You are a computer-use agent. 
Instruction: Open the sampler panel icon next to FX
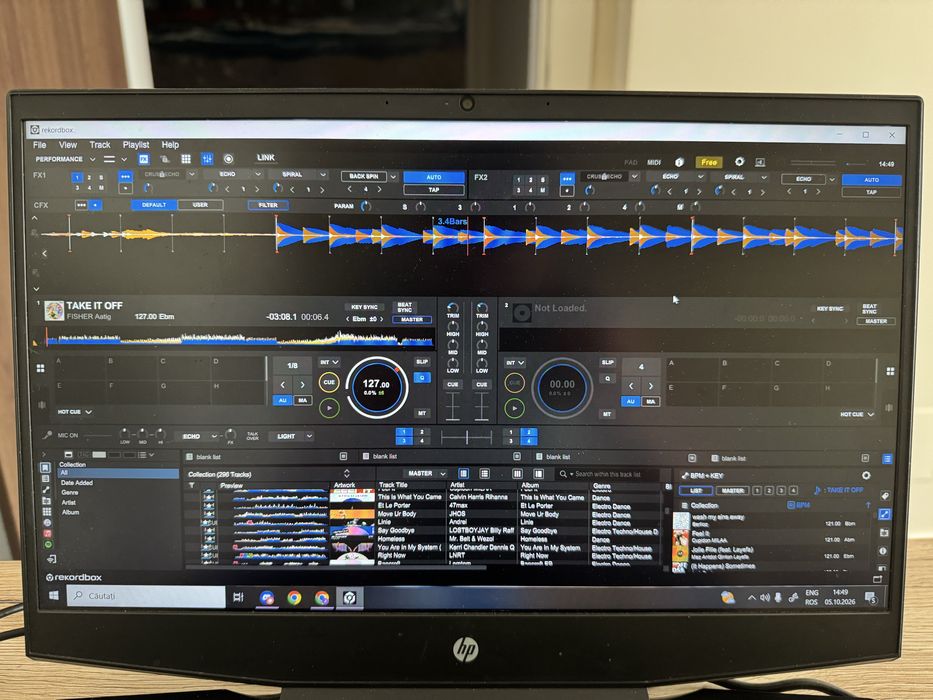point(165,159)
